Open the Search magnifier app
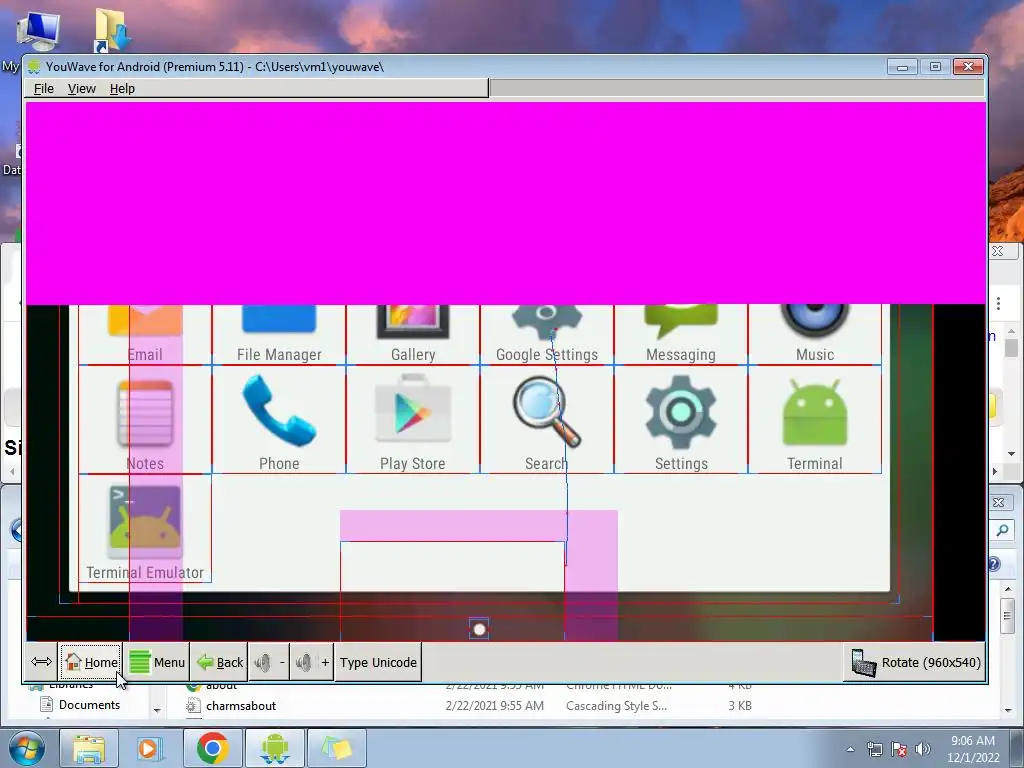 (547, 411)
